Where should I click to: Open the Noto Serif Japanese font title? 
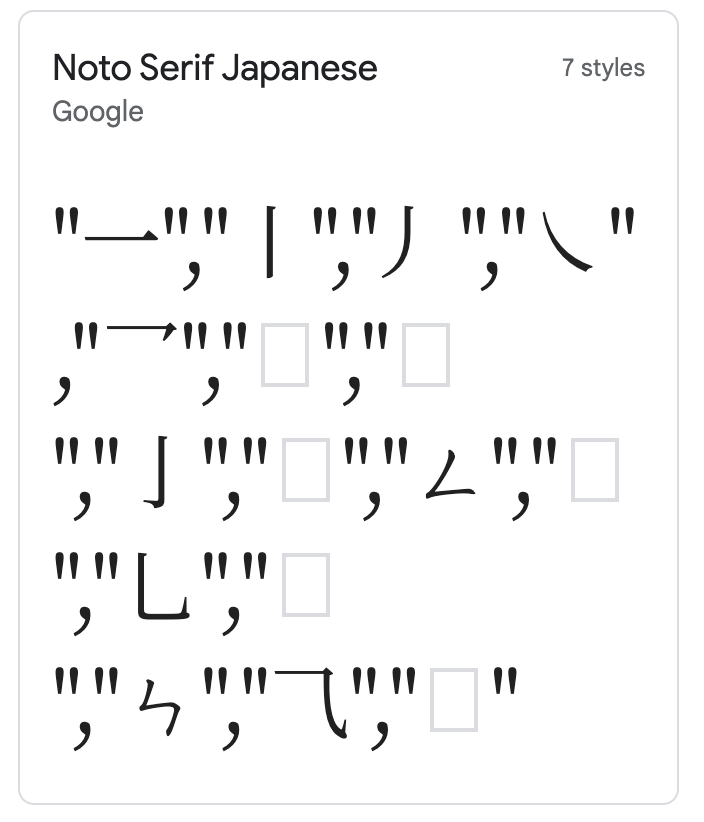tap(215, 68)
